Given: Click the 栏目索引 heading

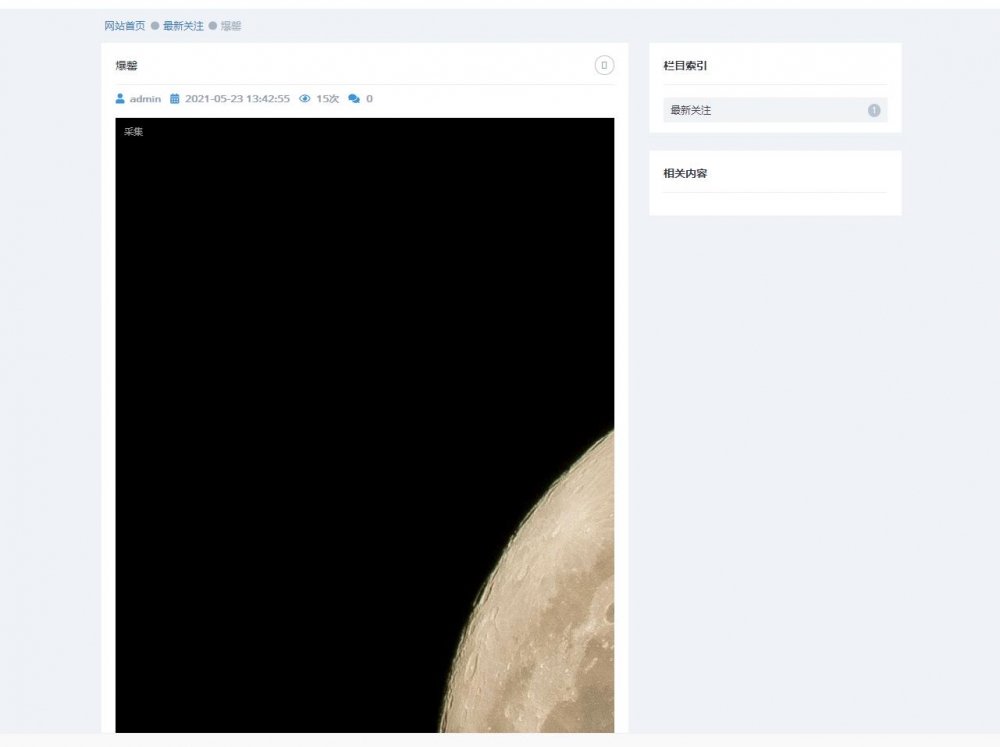Looking at the screenshot, I should pyautogui.click(x=685, y=65).
